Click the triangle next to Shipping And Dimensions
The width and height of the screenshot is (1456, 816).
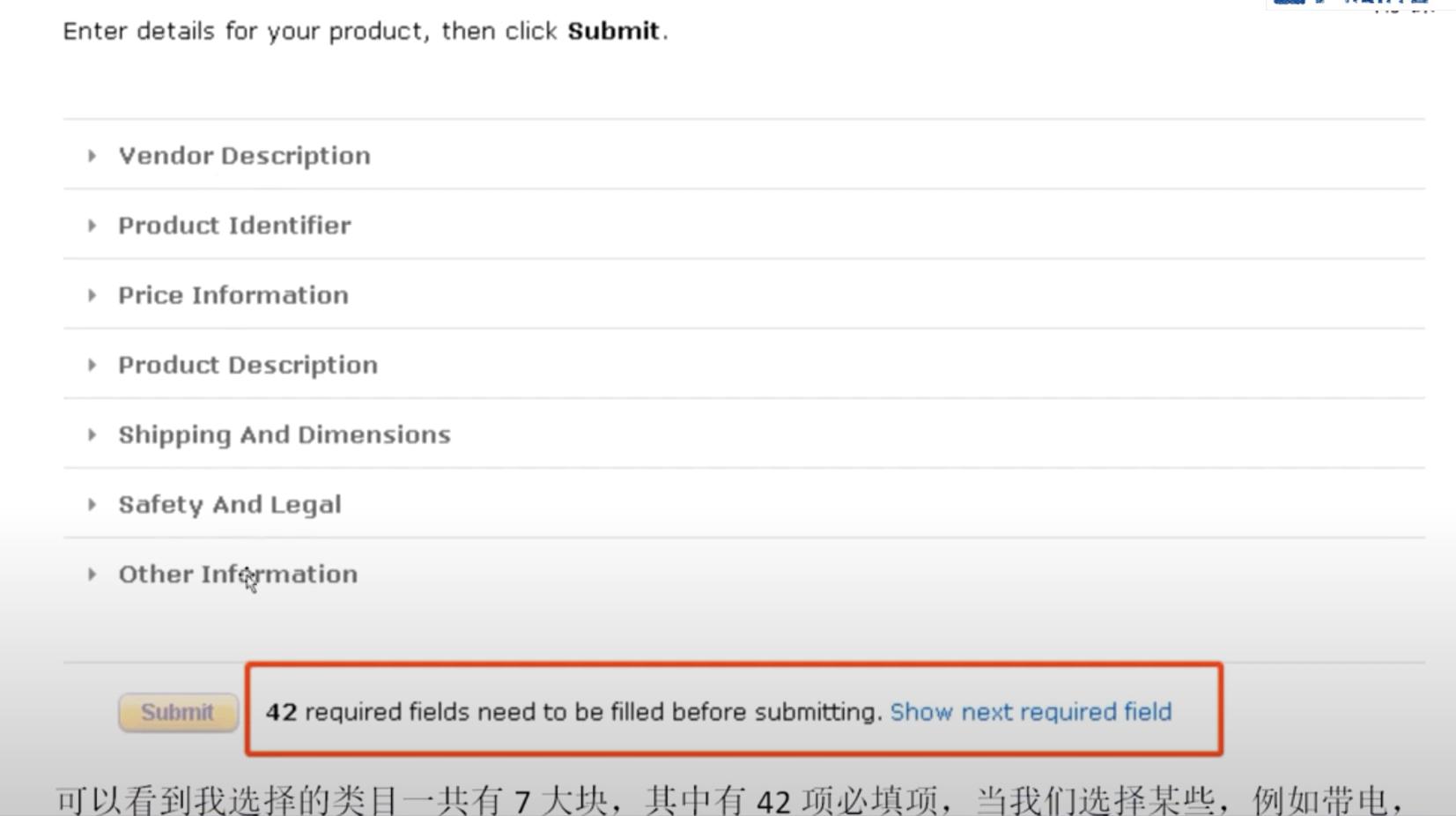(x=93, y=434)
